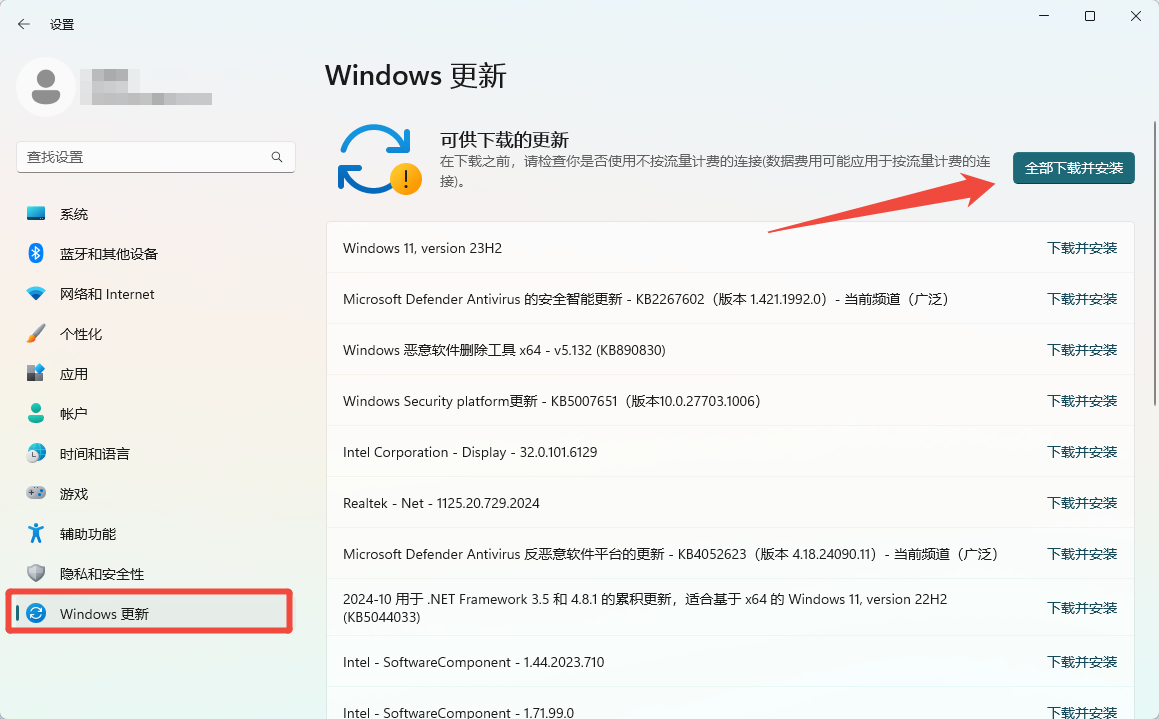The image size is (1159, 719).
Task: Click Windows Security platform更新 update name
Action: pos(551,401)
